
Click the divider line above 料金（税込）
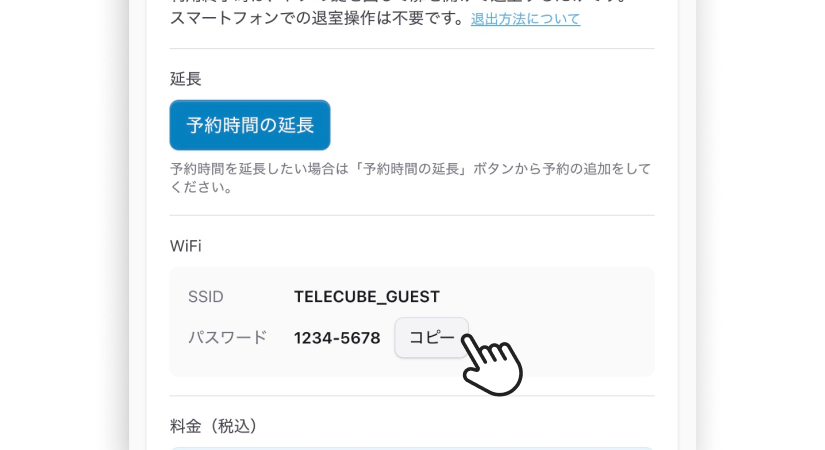412,396
